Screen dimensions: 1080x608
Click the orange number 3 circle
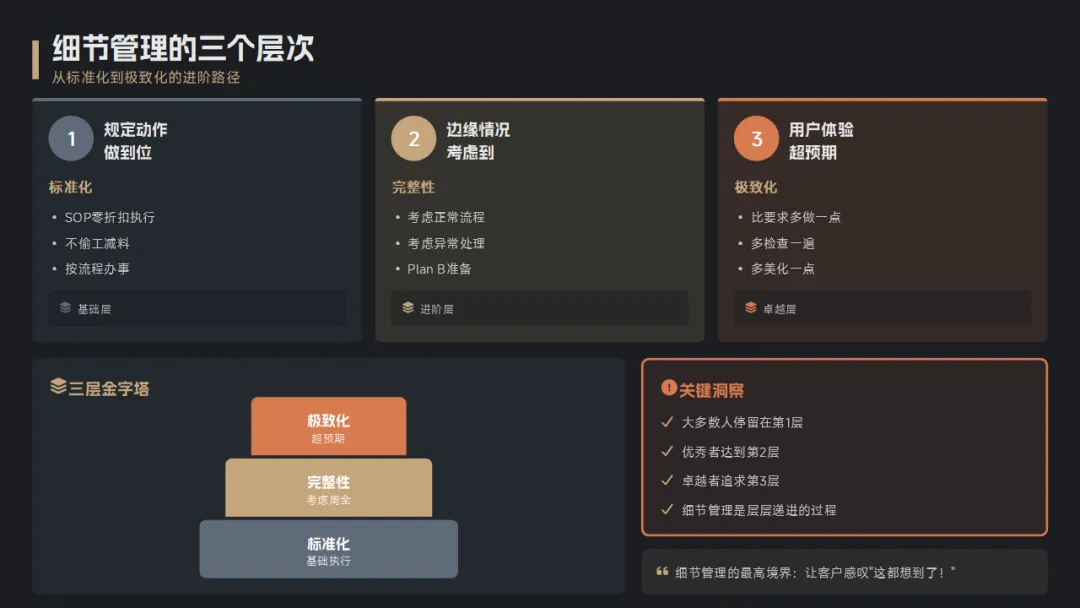(757, 139)
